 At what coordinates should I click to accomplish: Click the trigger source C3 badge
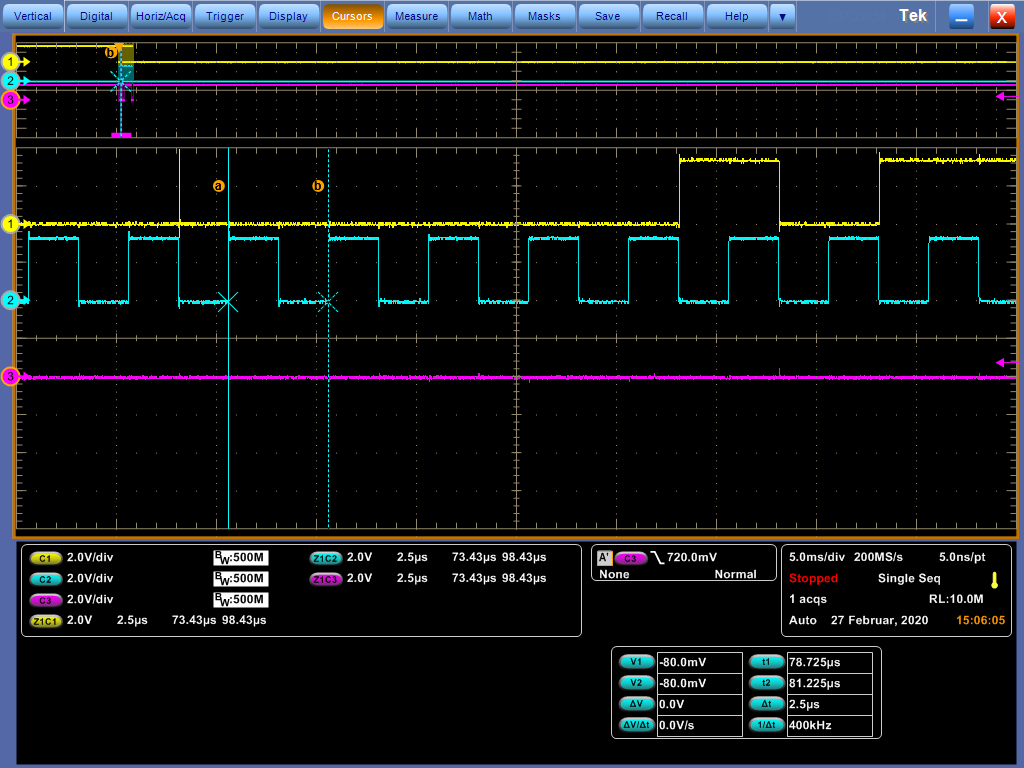point(630,558)
